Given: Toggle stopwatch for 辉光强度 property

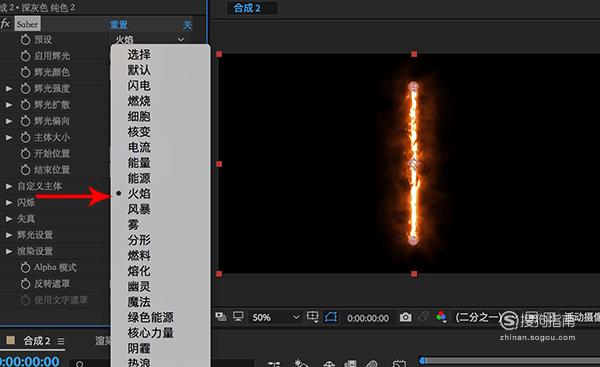Looking at the screenshot, I should click(25, 88).
